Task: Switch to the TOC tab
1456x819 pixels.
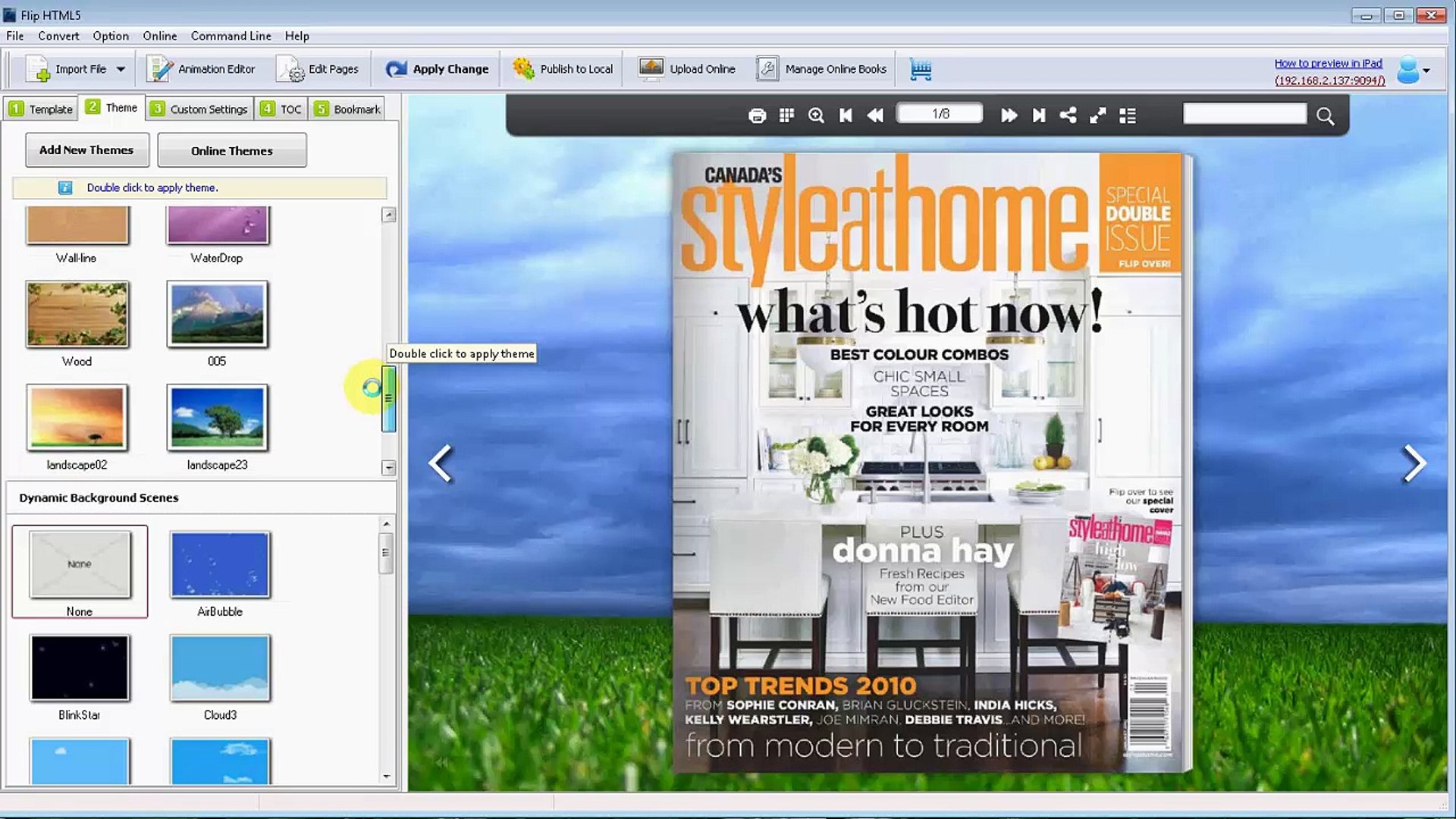Action: coord(281,108)
